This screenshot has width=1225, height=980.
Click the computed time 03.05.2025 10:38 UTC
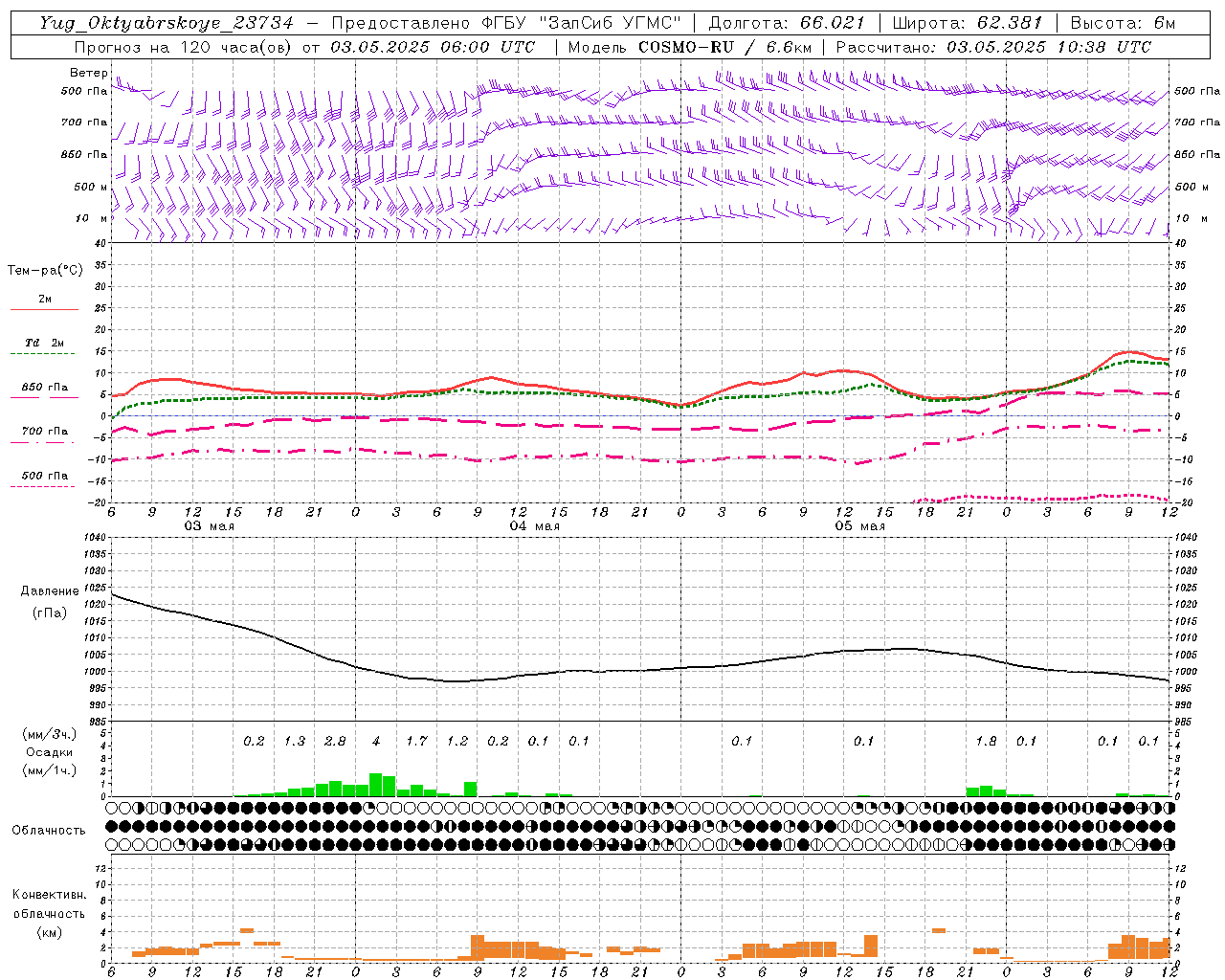1049,47
